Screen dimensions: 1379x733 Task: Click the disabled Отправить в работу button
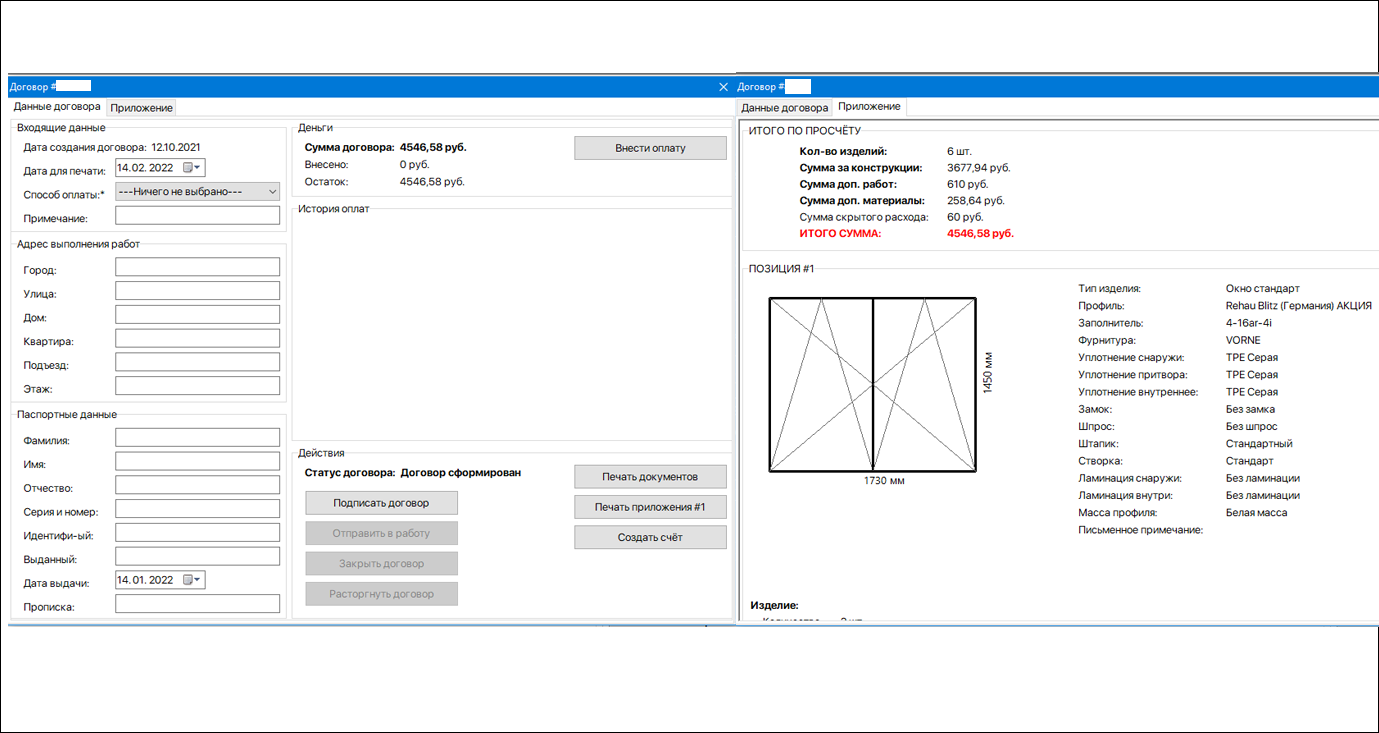(x=381, y=533)
